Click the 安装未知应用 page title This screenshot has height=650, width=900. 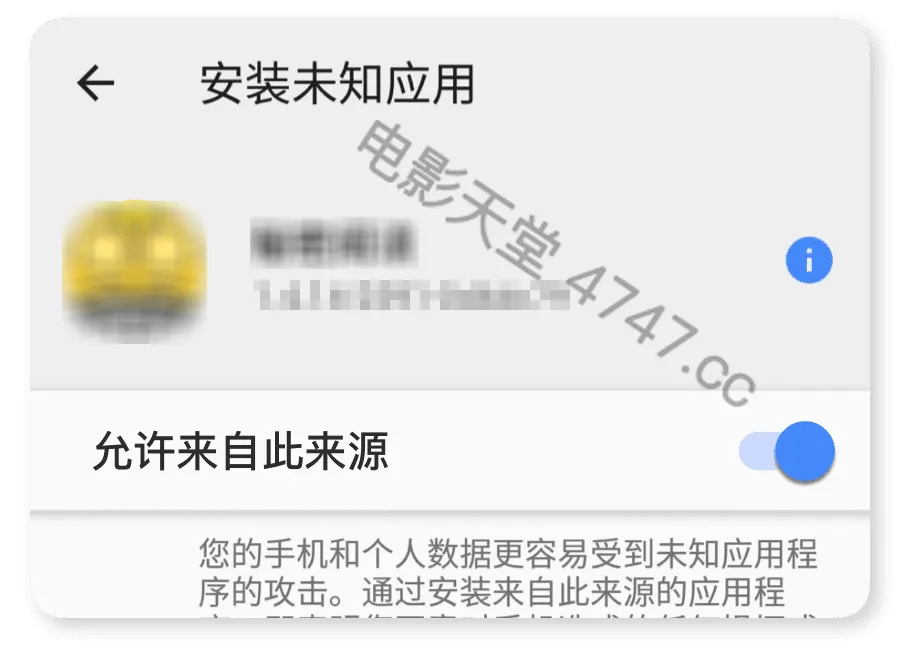coord(338,84)
